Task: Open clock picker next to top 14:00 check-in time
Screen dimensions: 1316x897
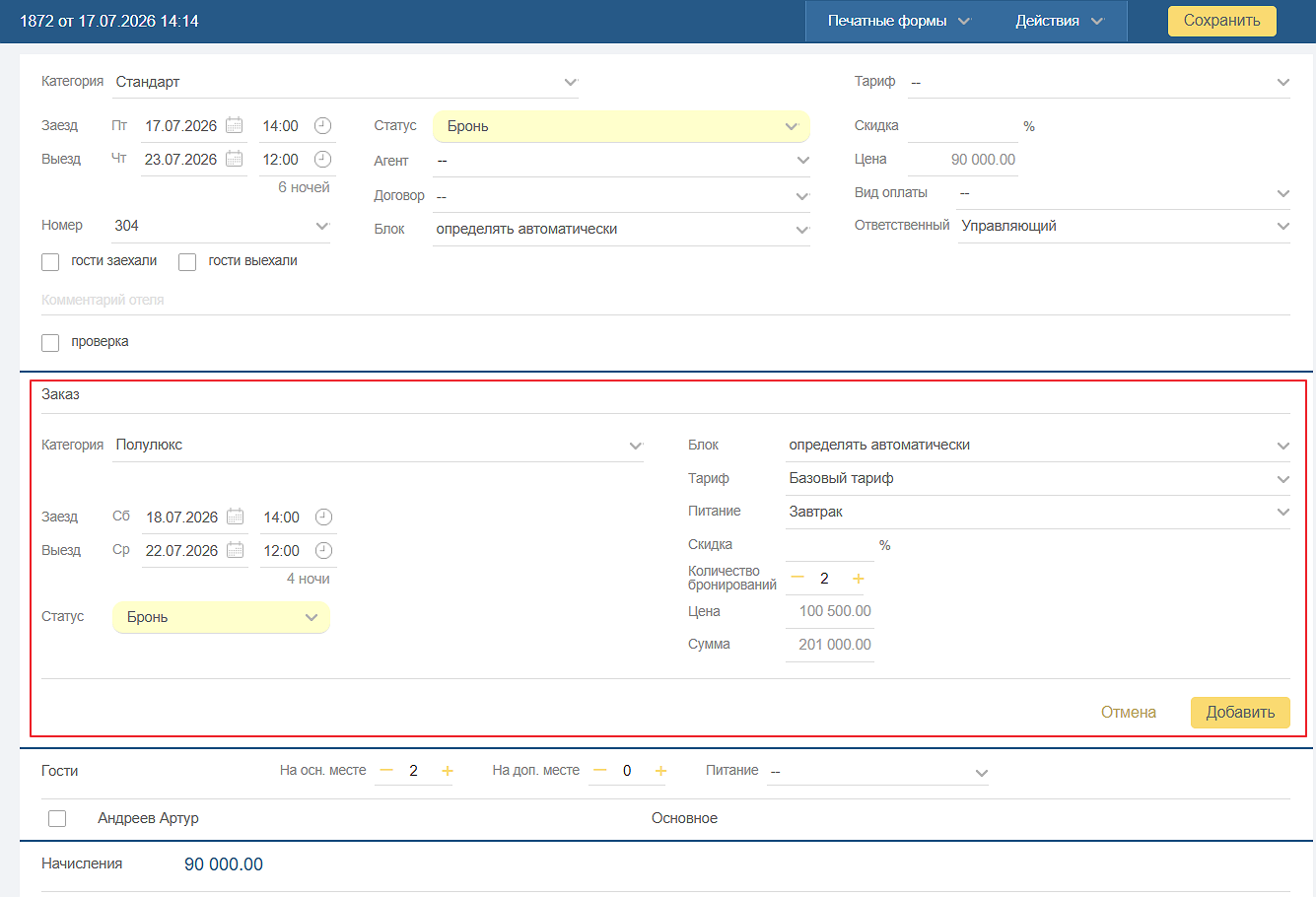Action: 322,125
